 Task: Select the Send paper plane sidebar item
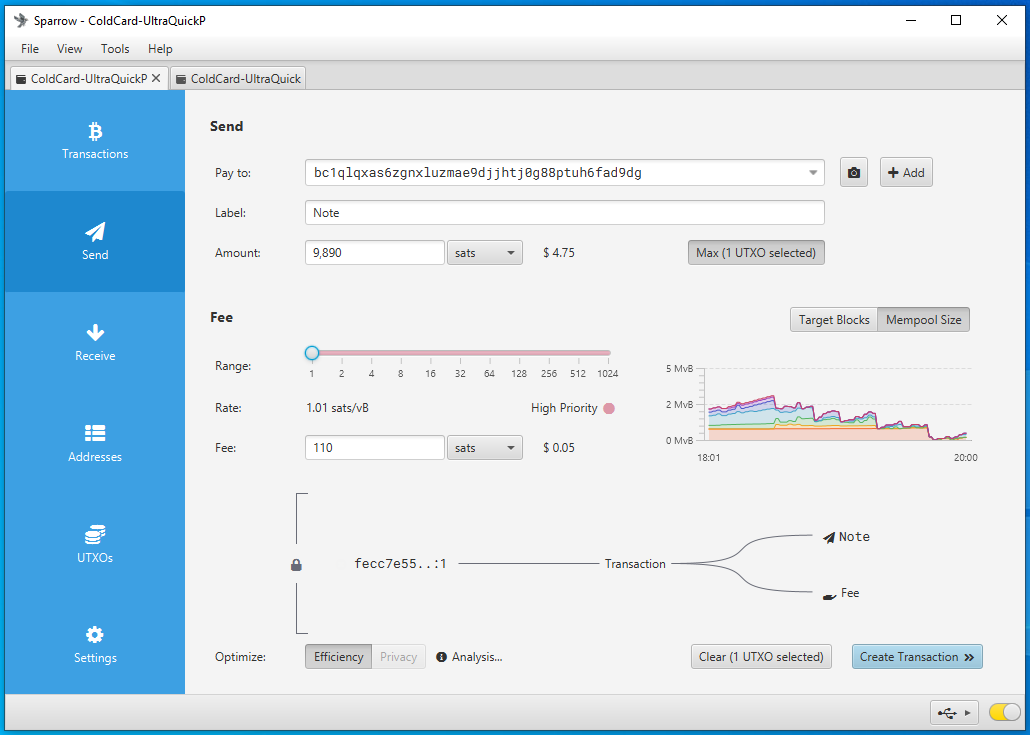tap(95, 242)
